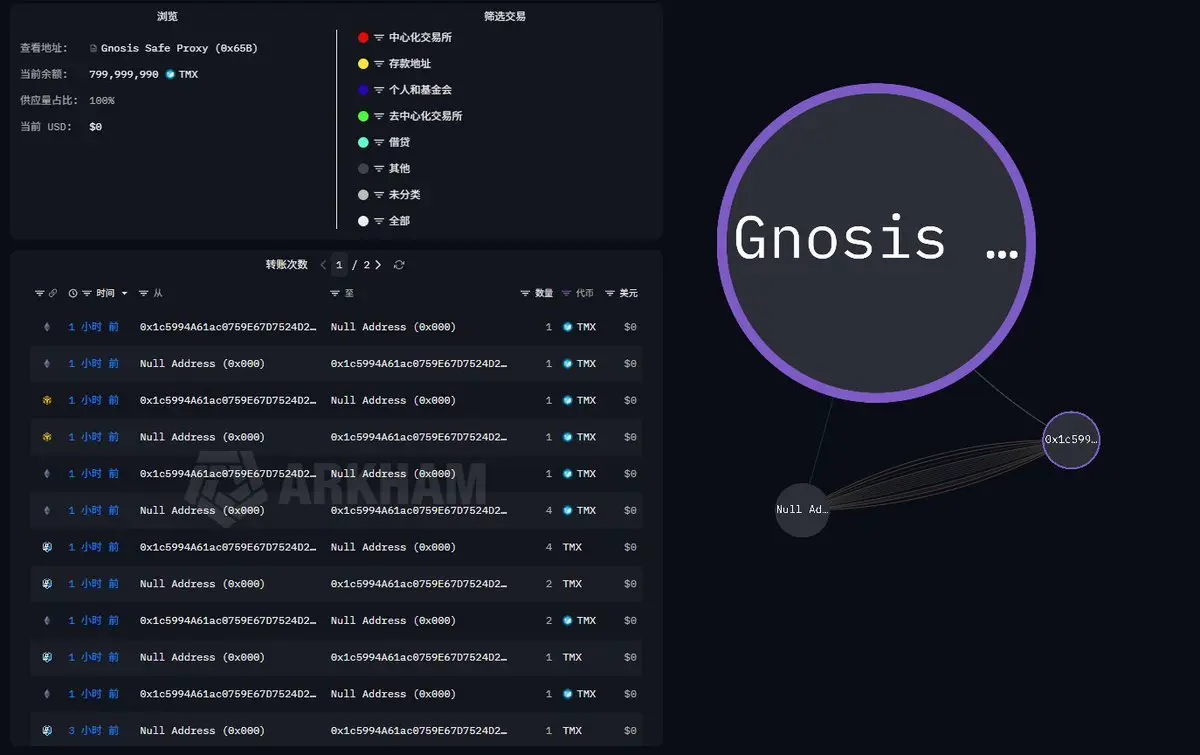Click the filter icon beside 个人和基金会
1200x755 pixels.
click(379, 90)
